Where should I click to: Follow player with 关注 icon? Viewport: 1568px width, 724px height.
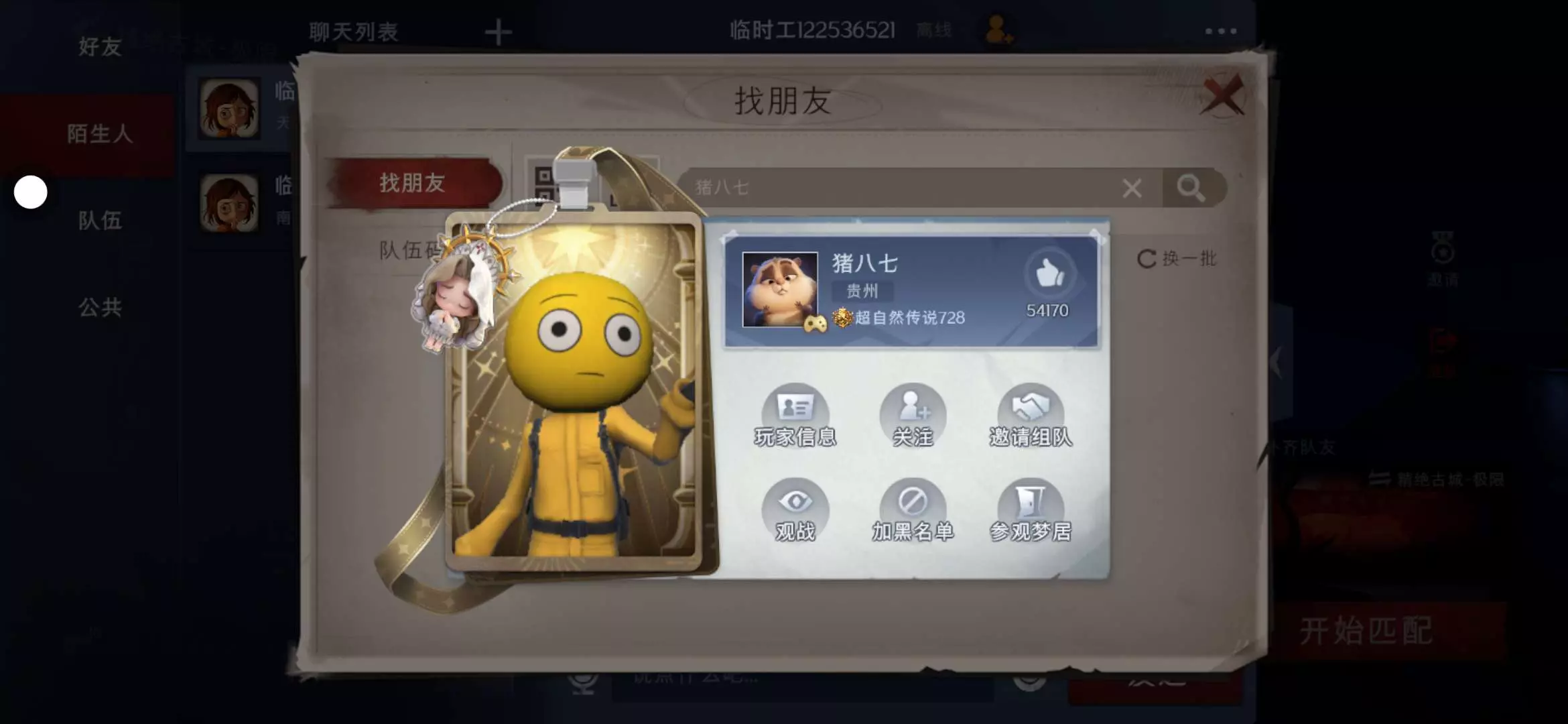pyautogui.click(x=913, y=414)
